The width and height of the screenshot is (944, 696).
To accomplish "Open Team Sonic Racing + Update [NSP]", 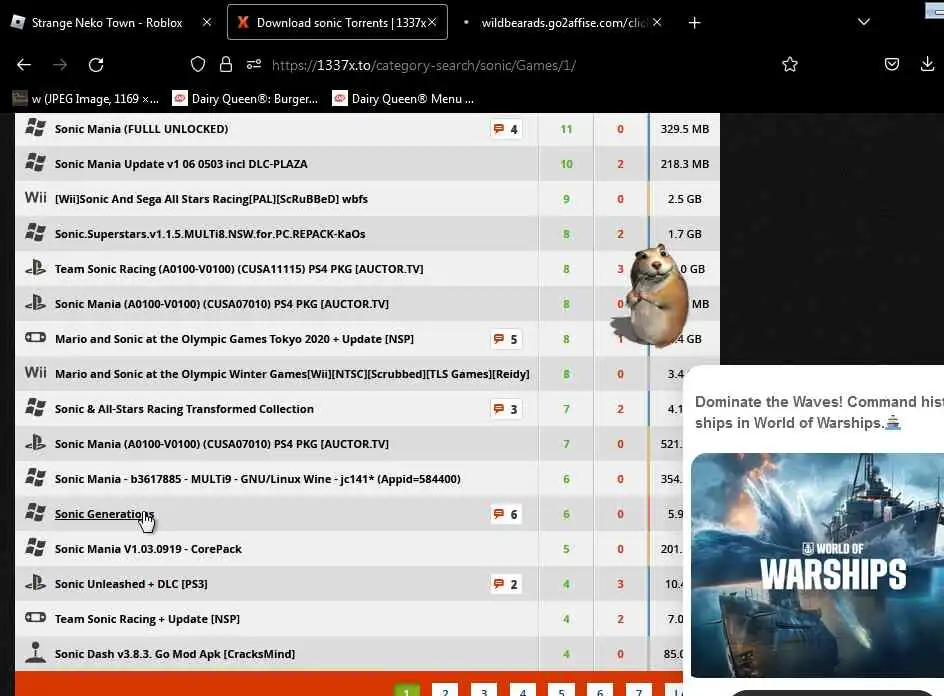I will pos(148,619).
